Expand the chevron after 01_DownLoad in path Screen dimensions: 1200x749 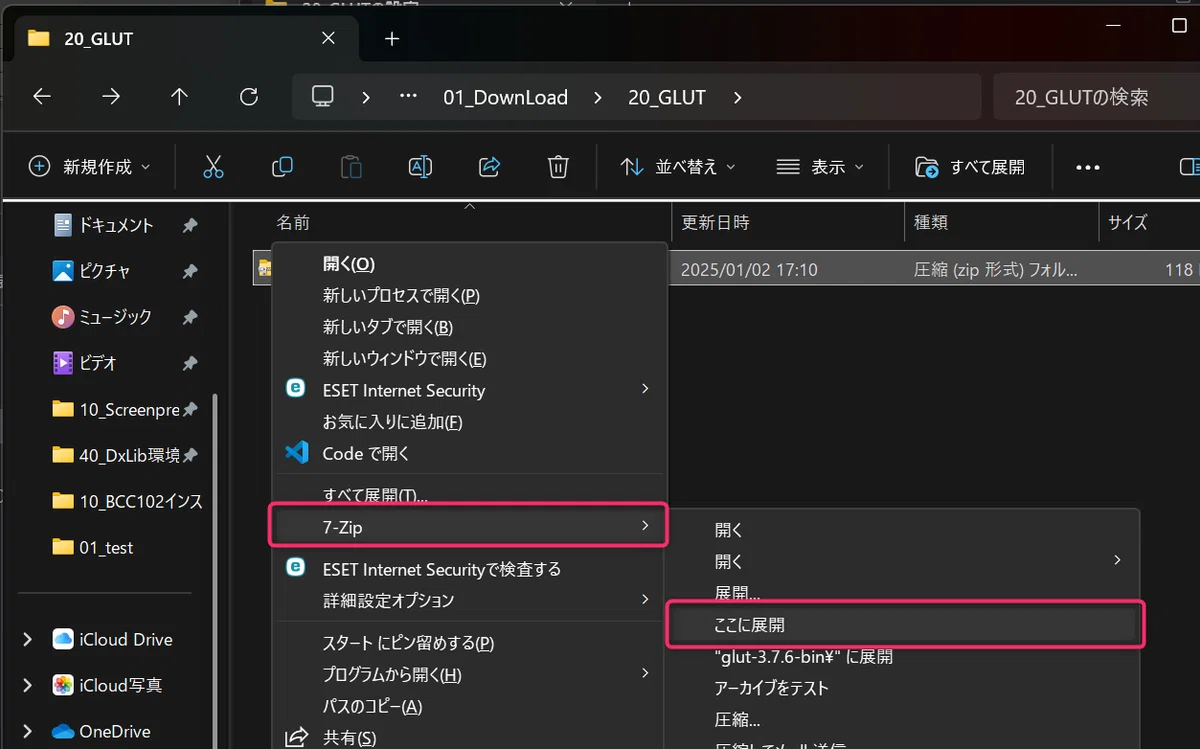pyautogui.click(x=598, y=97)
